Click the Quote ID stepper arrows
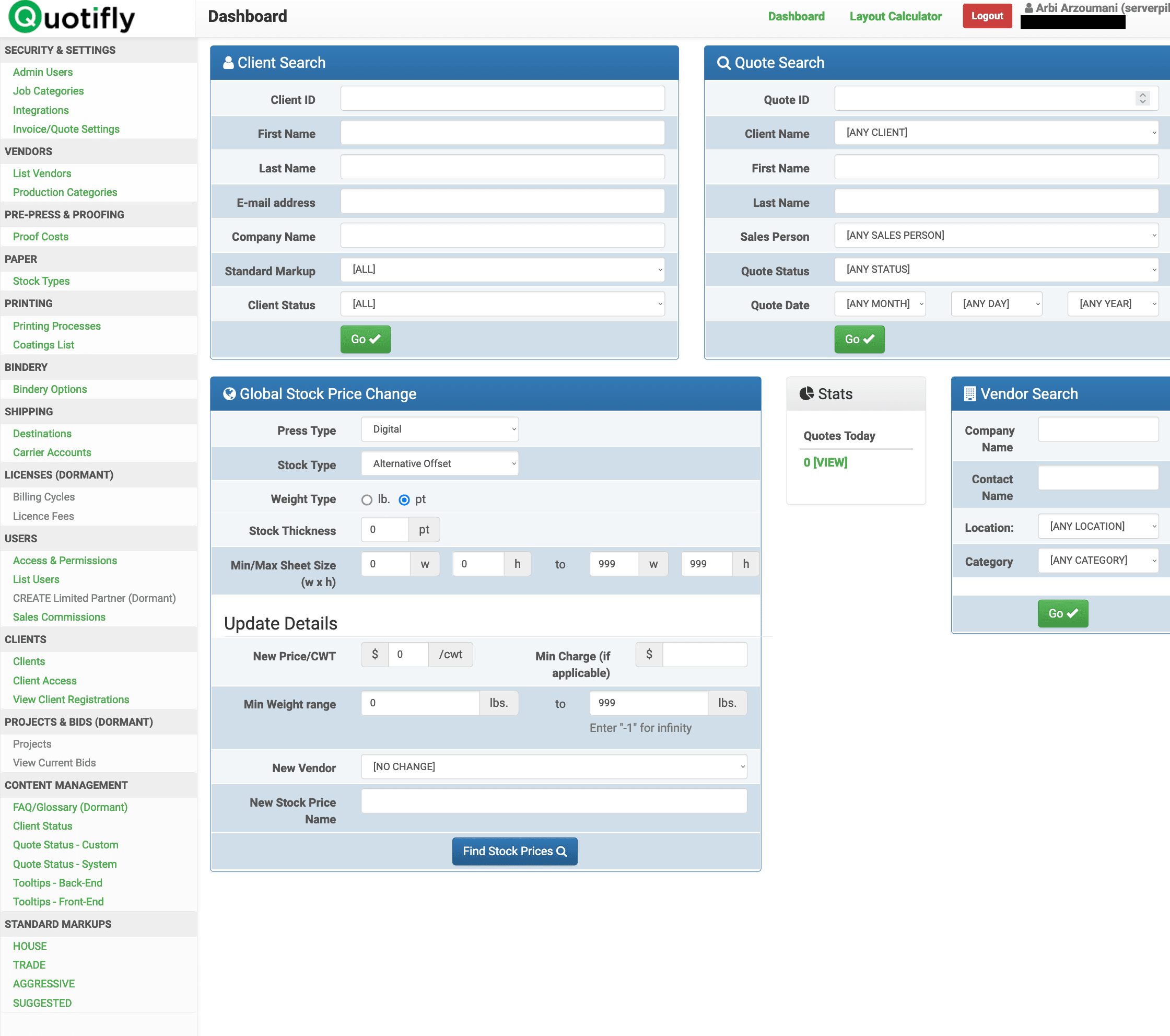This screenshot has height=1036, width=1170. [x=1142, y=98]
